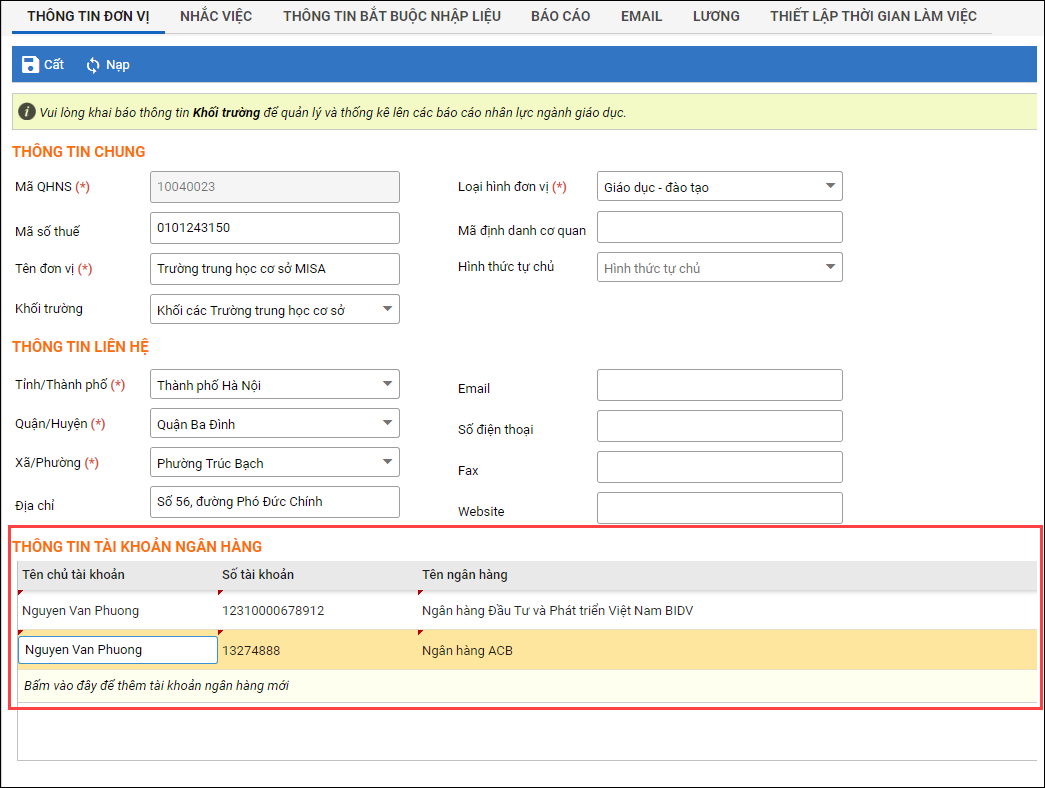Viewport: 1045px width, 788px height.
Task: Expand the Hình thức tự chủ dropdown
Action: click(x=830, y=267)
